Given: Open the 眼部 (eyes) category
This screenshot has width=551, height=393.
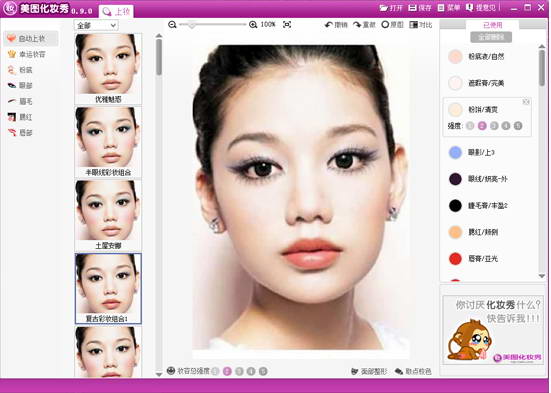Looking at the screenshot, I should coord(20,85).
